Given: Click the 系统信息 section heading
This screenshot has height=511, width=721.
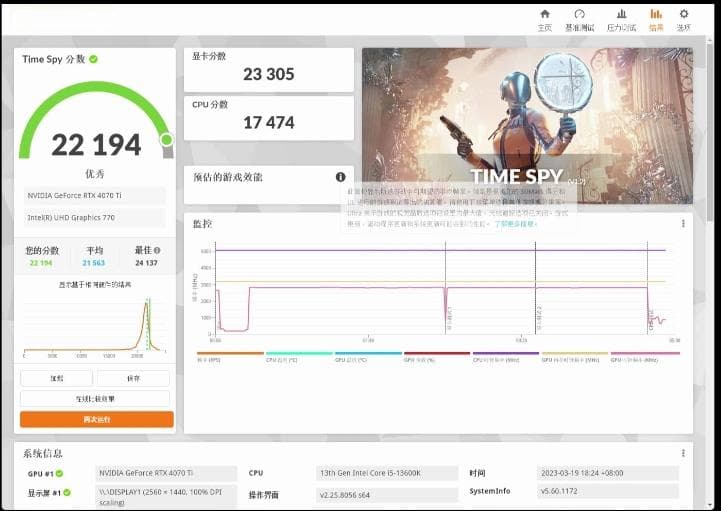Looking at the screenshot, I should click(x=43, y=454).
